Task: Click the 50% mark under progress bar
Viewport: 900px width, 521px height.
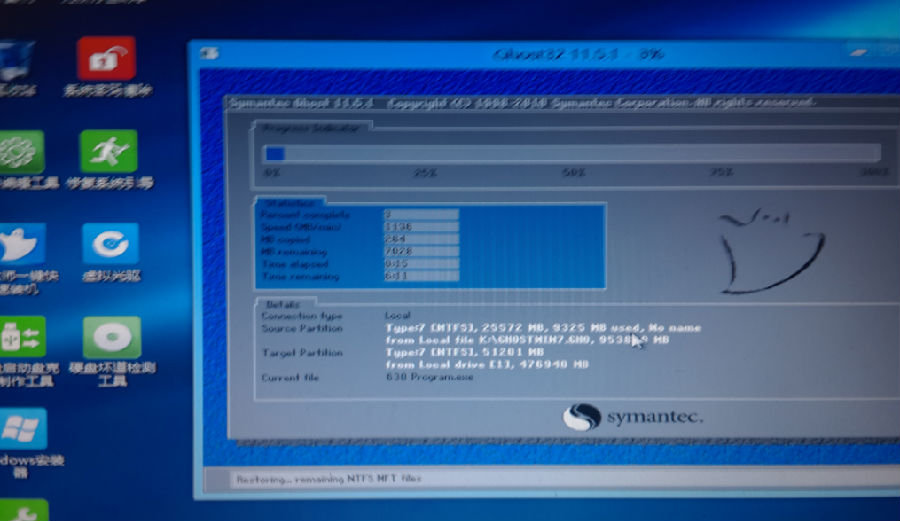Action: pos(573,173)
